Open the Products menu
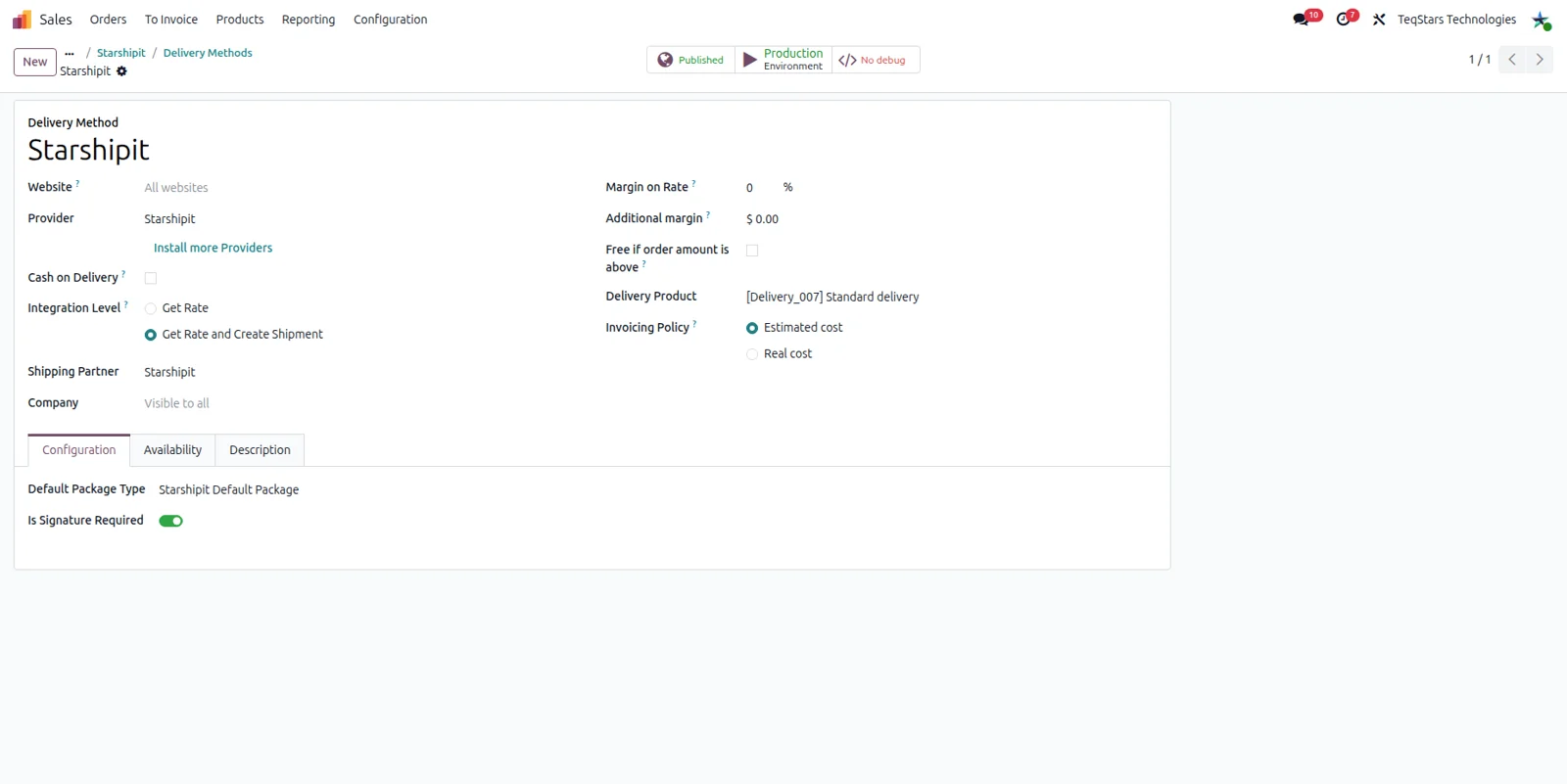Image resolution: width=1567 pixels, height=784 pixels. point(240,20)
